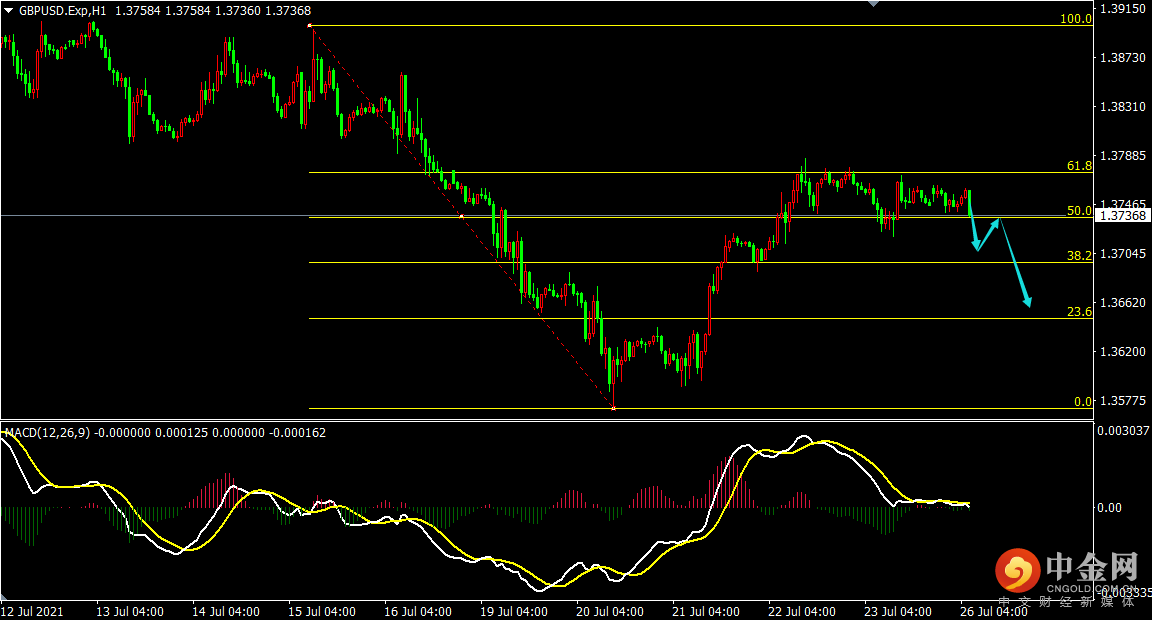Click the grey chart shift marker on top edge
The width and height of the screenshot is (1152, 620).
pyautogui.click(x=873, y=4)
